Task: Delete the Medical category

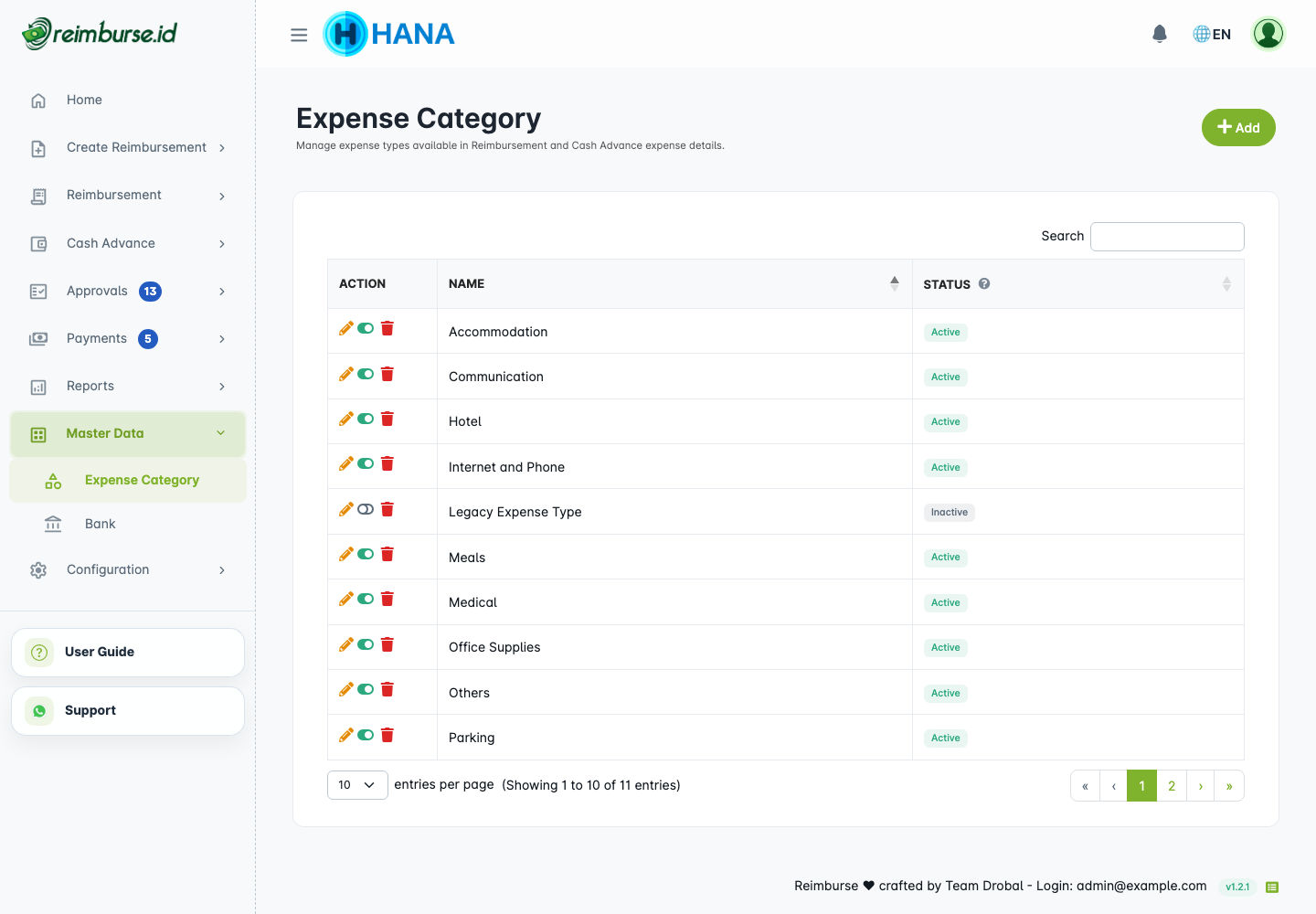Action: click(387, 599)
